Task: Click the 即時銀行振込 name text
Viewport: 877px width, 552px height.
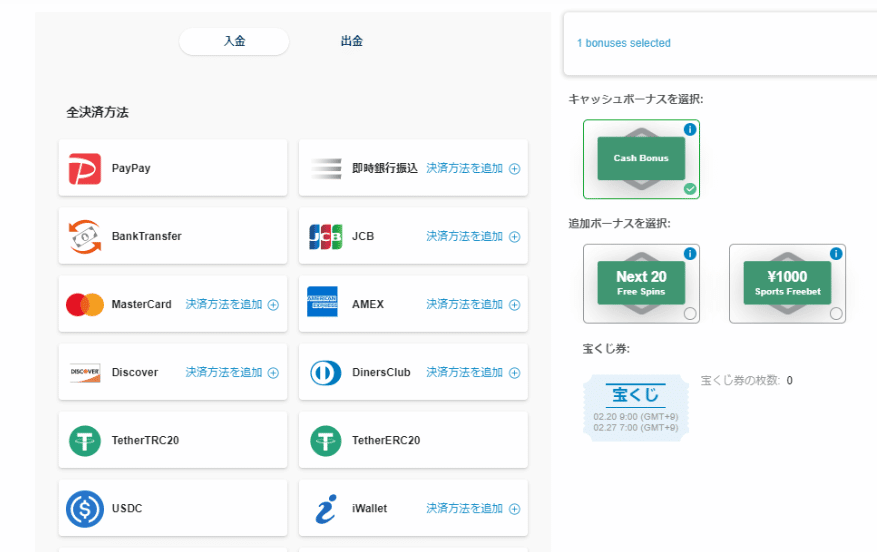Action: (385, 168)
